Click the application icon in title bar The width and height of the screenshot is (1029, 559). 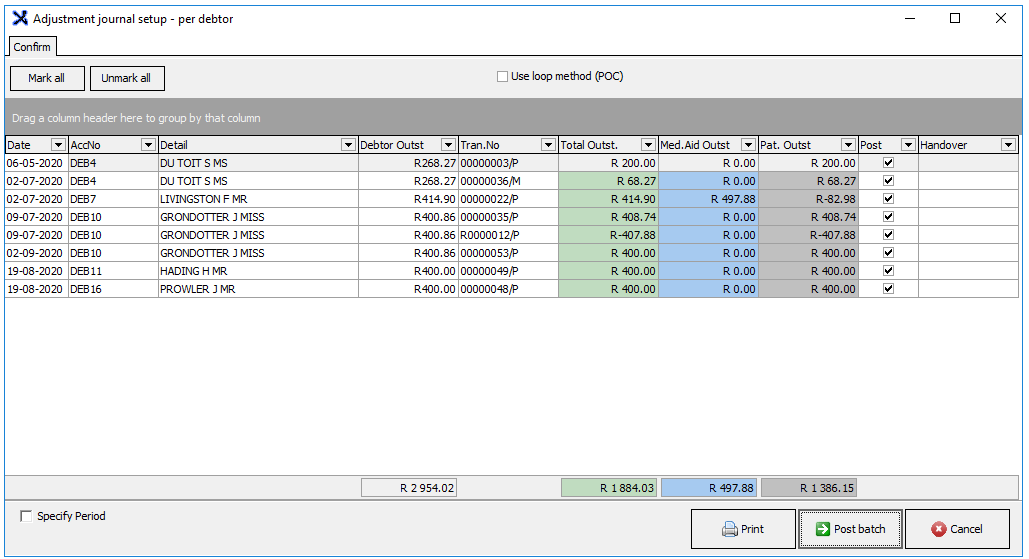click(x=19, y=18)
